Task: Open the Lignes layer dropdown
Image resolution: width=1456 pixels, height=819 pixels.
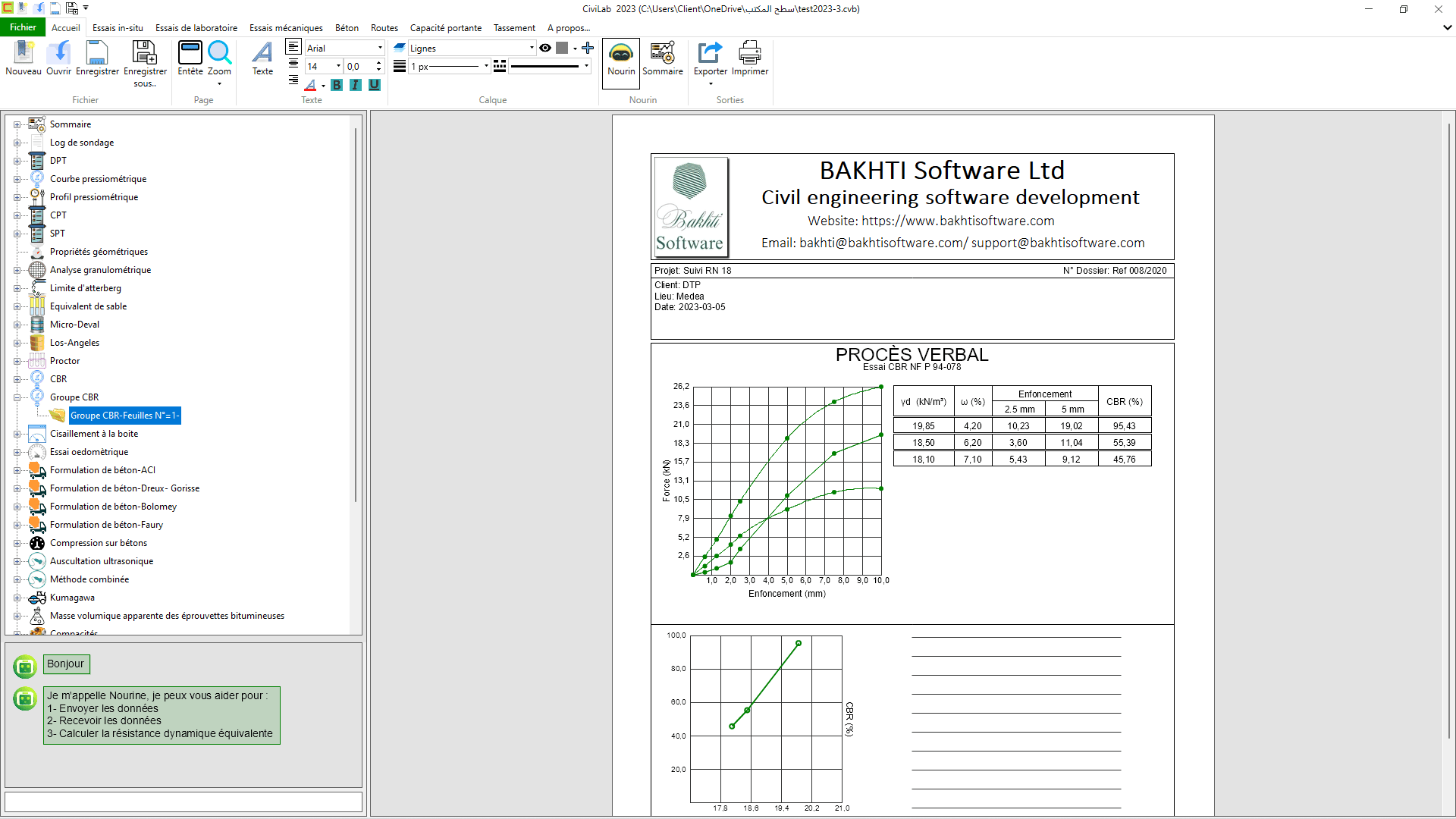Action: [532, 48]
